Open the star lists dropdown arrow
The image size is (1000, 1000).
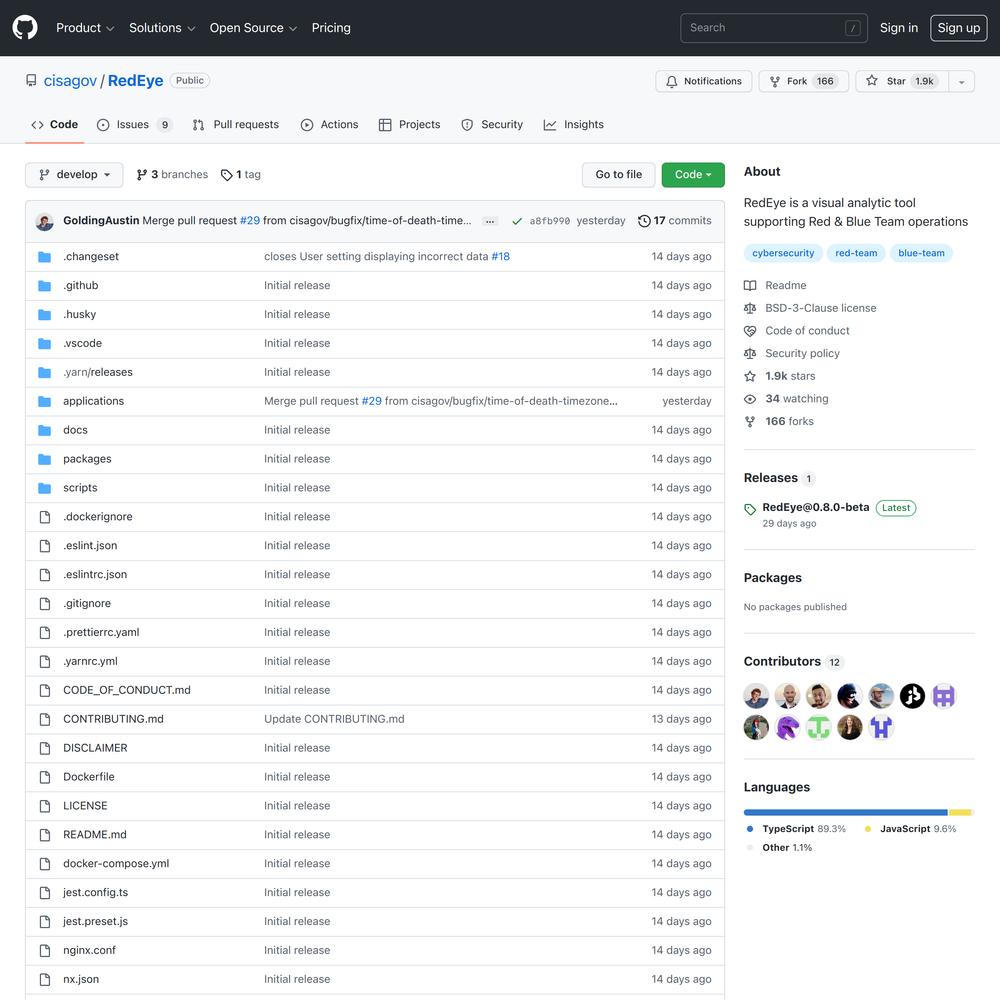tap(962, 81)
